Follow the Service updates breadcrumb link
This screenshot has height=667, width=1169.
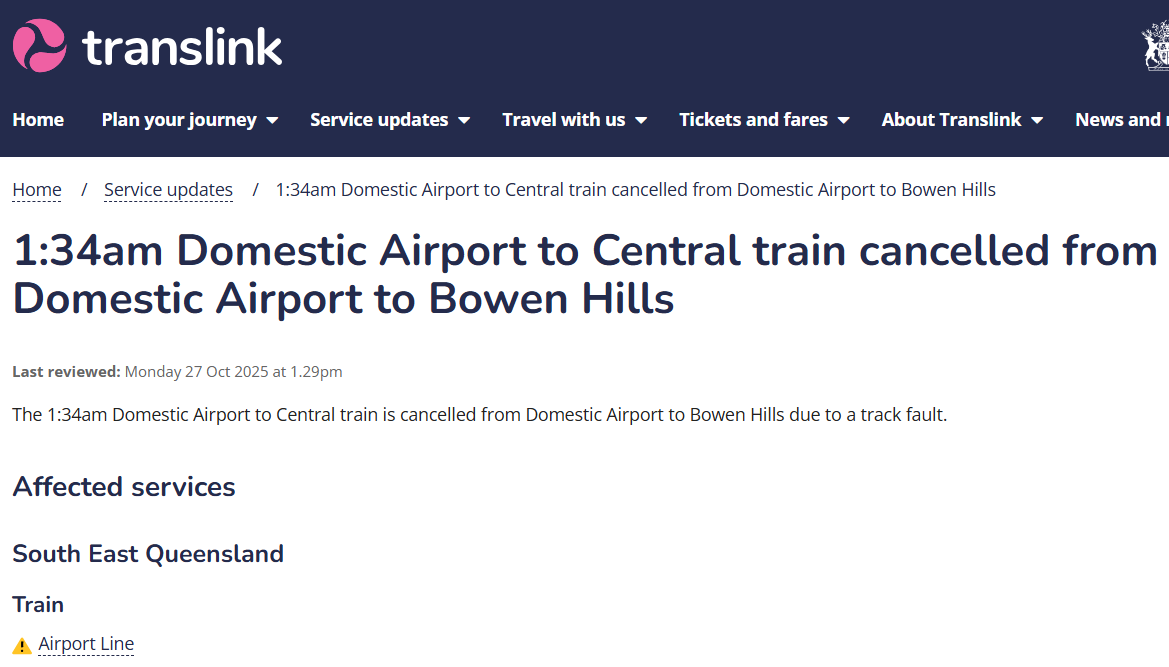pos(168,190)
